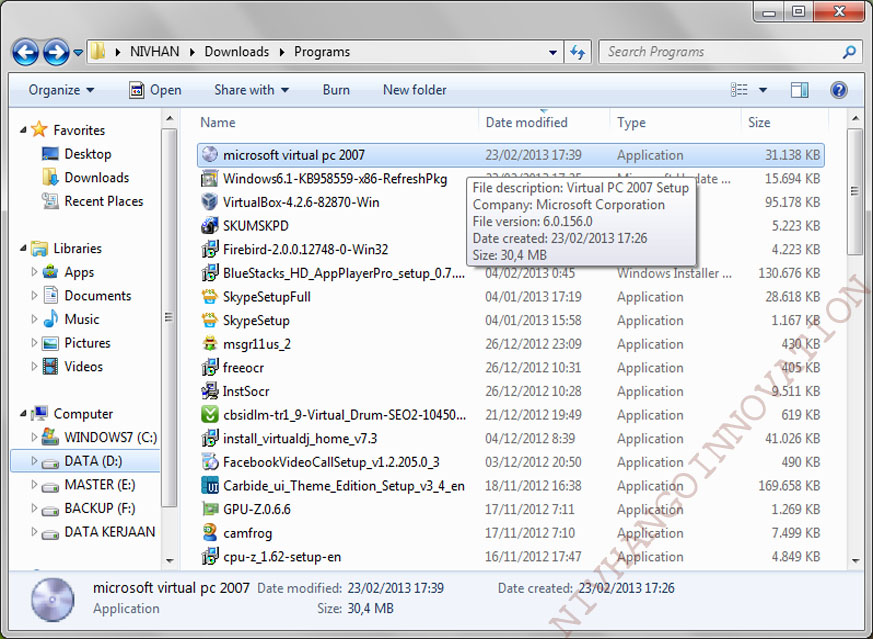The image size is (873, 639).
Task: Click the cbsidlm-tr1_9-Virtual_Drum file icon
Action: [x=209, y=415]
